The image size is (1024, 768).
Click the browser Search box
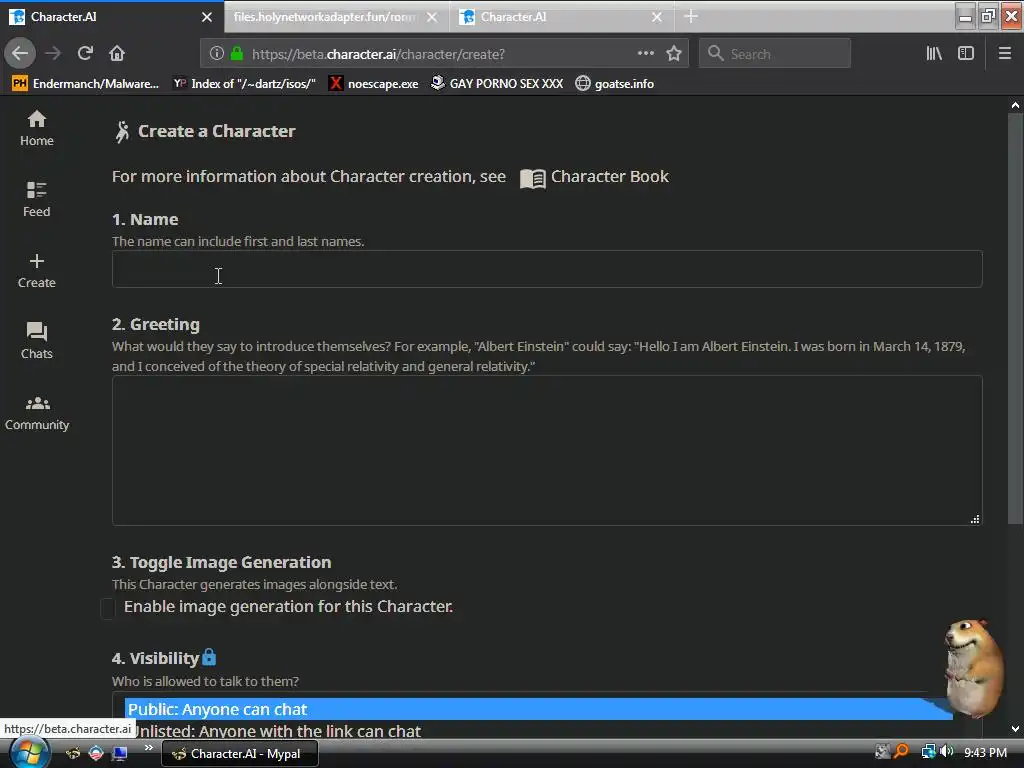[775, 54]
